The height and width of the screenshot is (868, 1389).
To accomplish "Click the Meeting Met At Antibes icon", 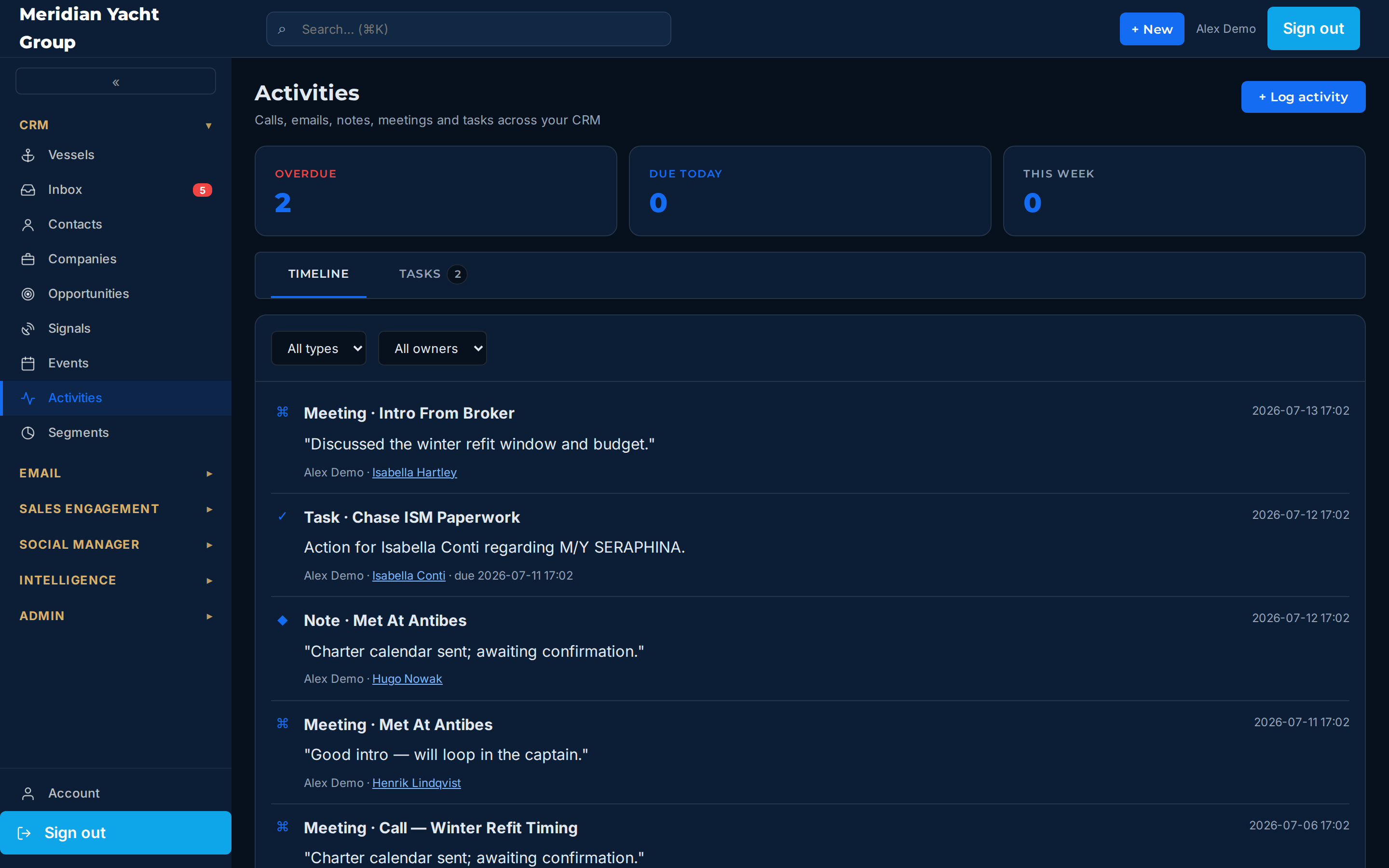I will [x=283, y=723].
